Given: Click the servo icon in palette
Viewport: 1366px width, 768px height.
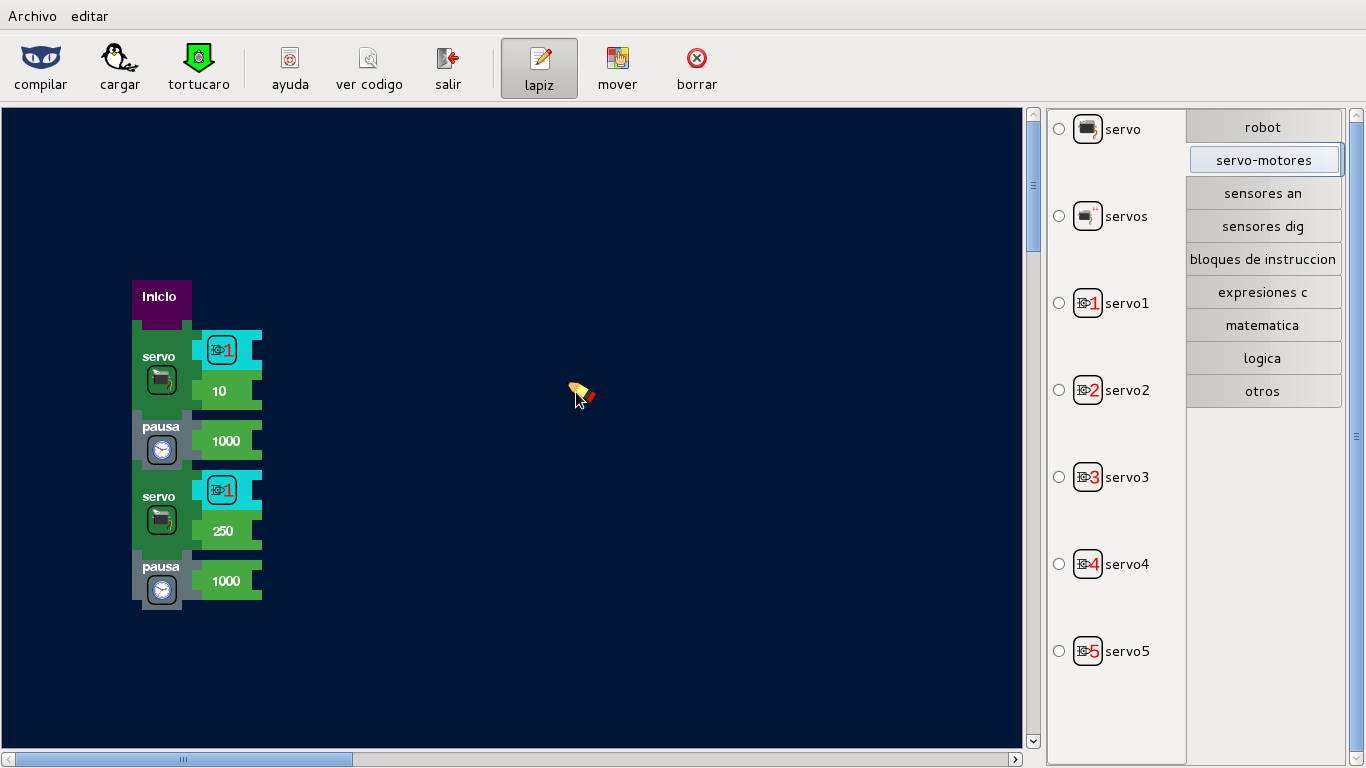Looking at the screenshot, I should coord(1088,129).
